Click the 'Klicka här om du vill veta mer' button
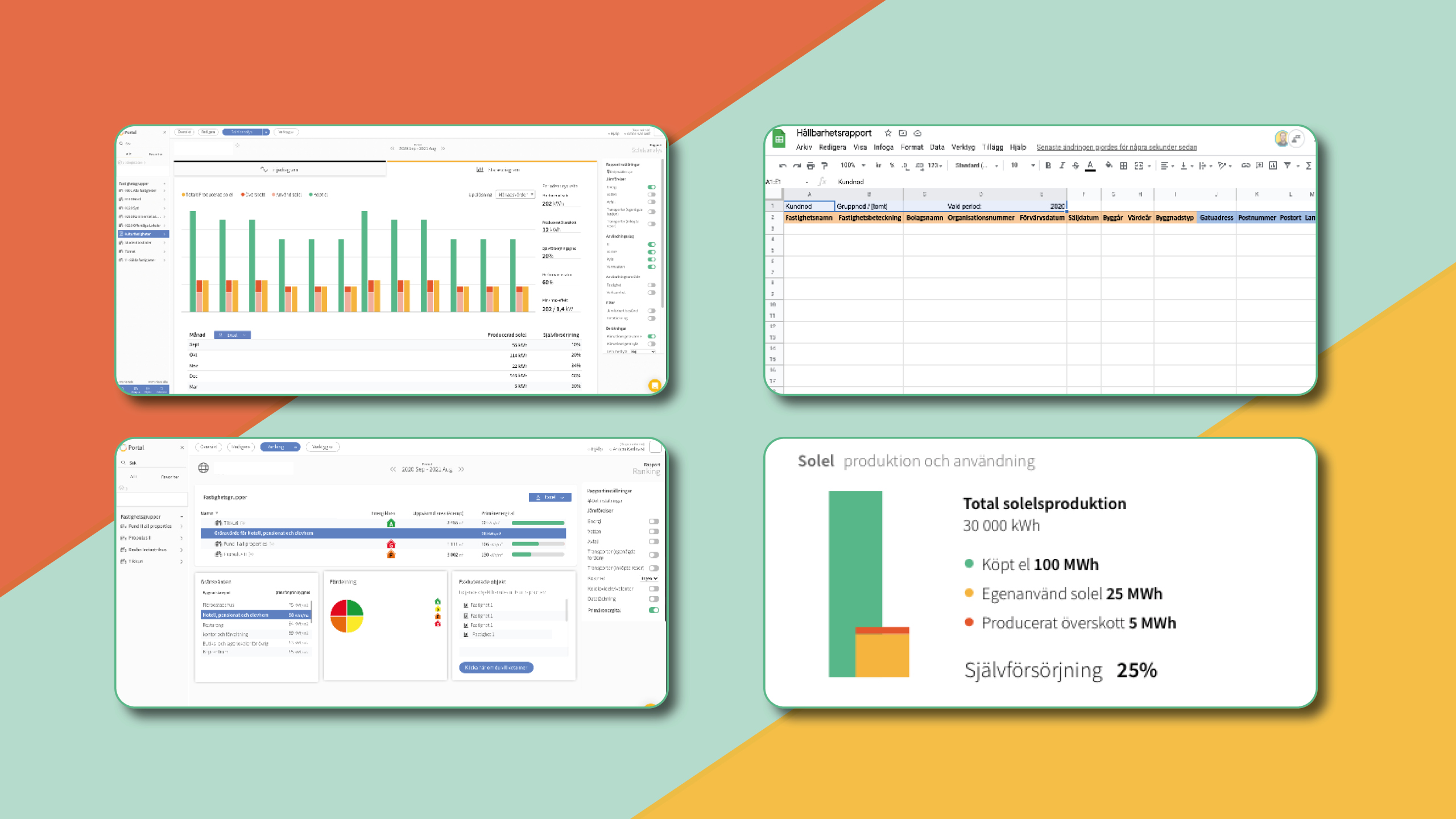The width and height of the screenshot is (1456, 819). tap(496, 668)
